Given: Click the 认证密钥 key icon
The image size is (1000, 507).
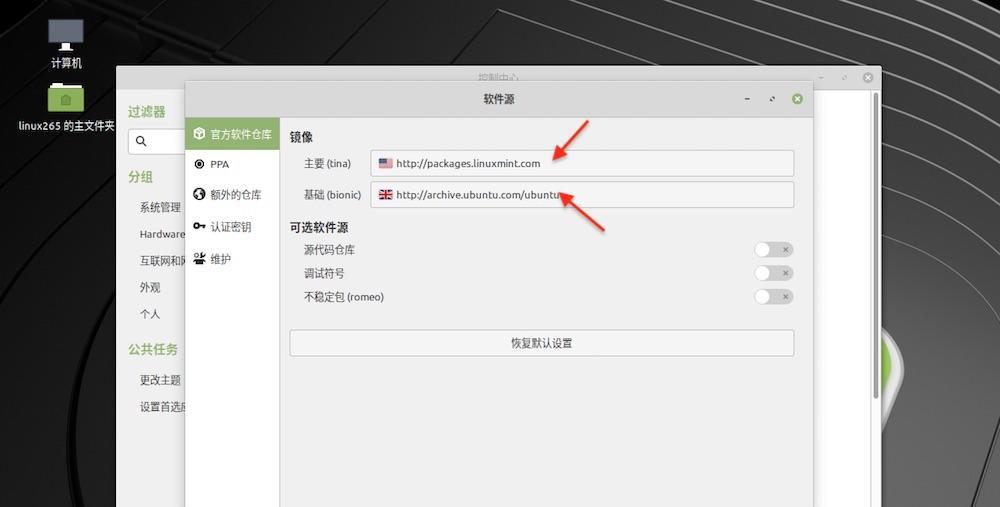Looking at the screenshot, I should pyautogui.click(x=199, y=226).
